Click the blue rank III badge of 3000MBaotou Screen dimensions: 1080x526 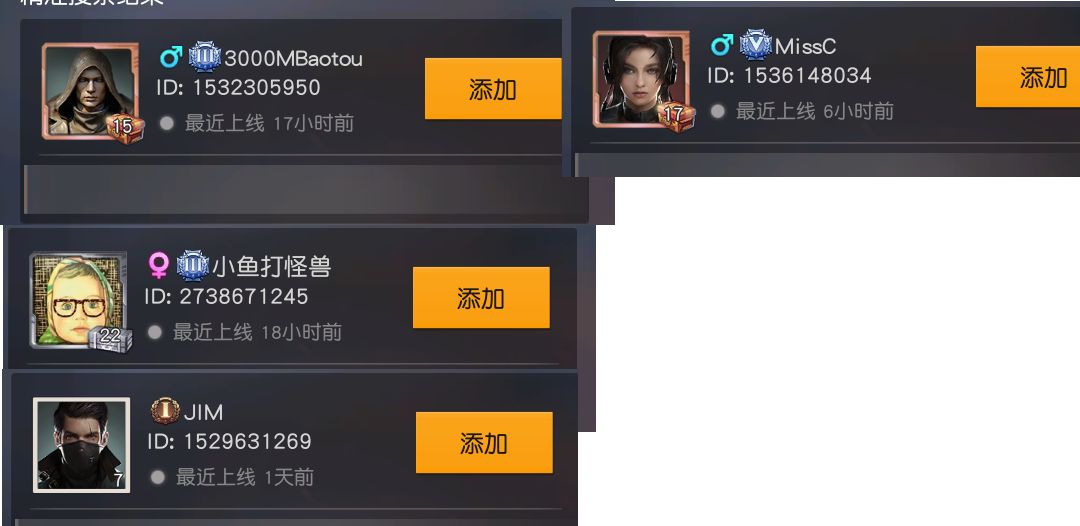coord(204,56)
